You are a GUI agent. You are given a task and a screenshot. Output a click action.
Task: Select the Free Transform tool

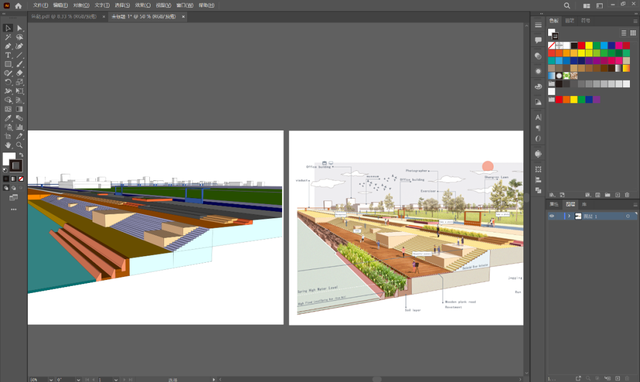click(19, 91)
